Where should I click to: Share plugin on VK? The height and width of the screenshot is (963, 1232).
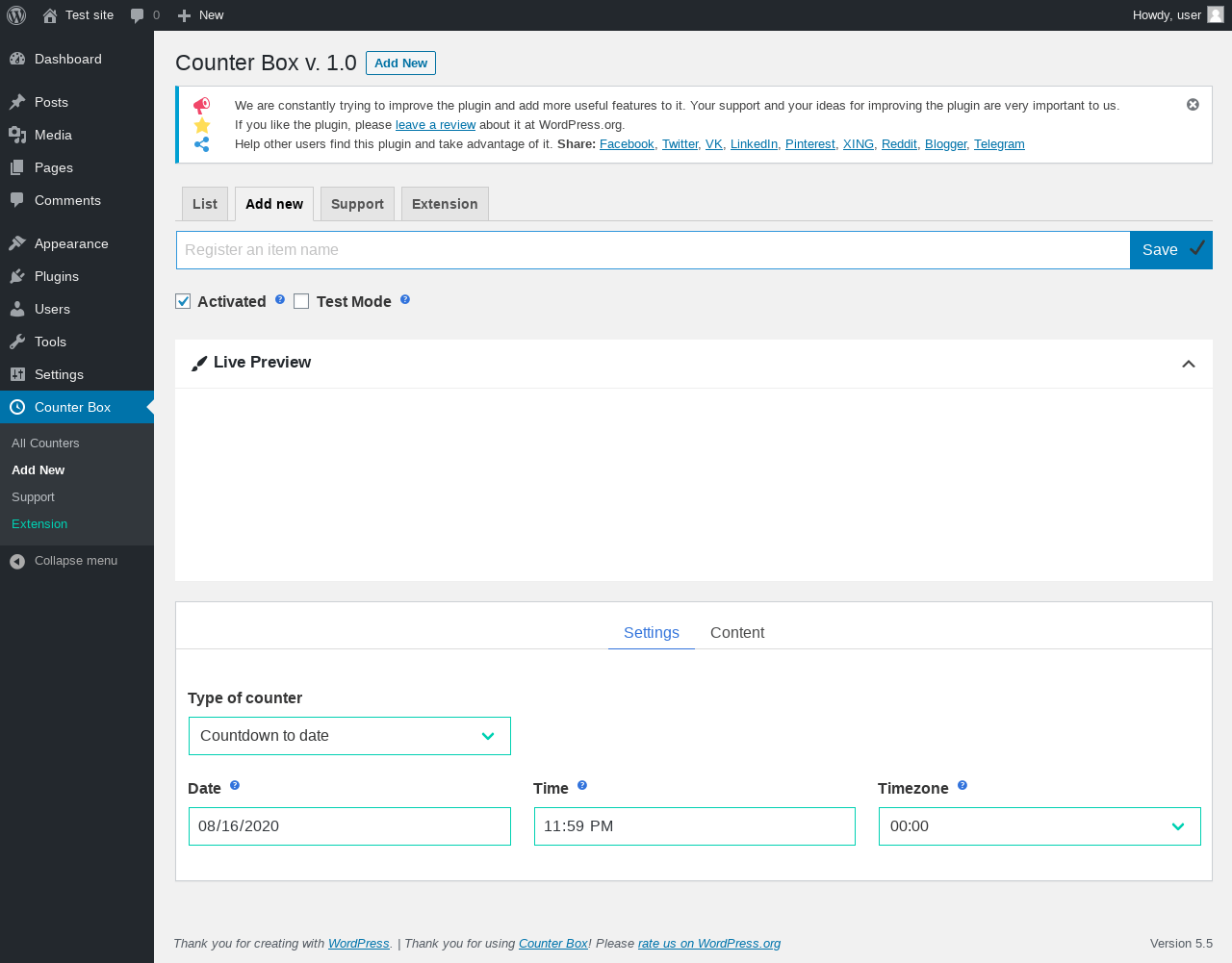tap(713, 144)
